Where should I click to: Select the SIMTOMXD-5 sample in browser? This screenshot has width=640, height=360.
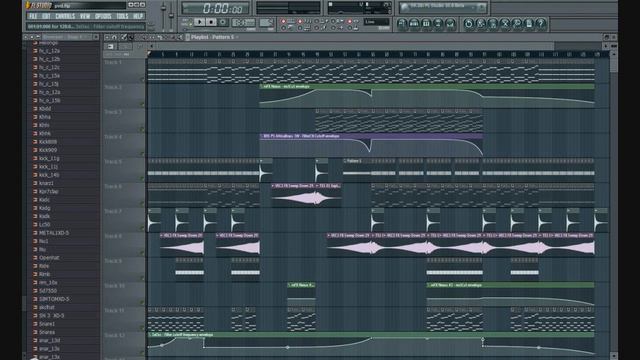54,299
